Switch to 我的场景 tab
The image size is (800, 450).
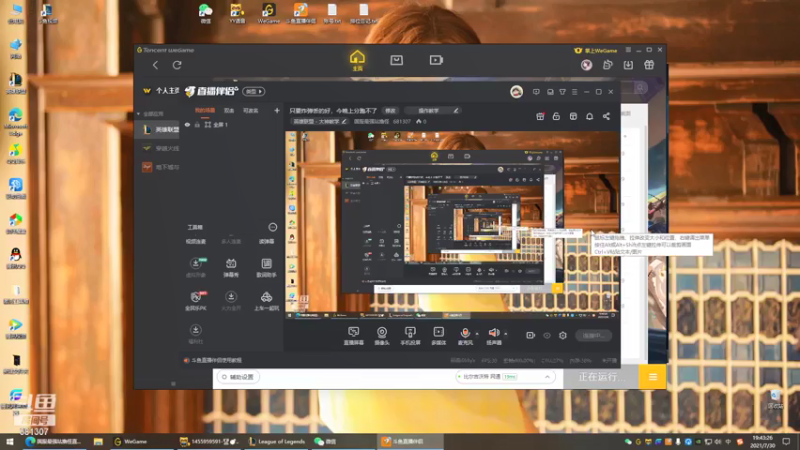(205, 110)
